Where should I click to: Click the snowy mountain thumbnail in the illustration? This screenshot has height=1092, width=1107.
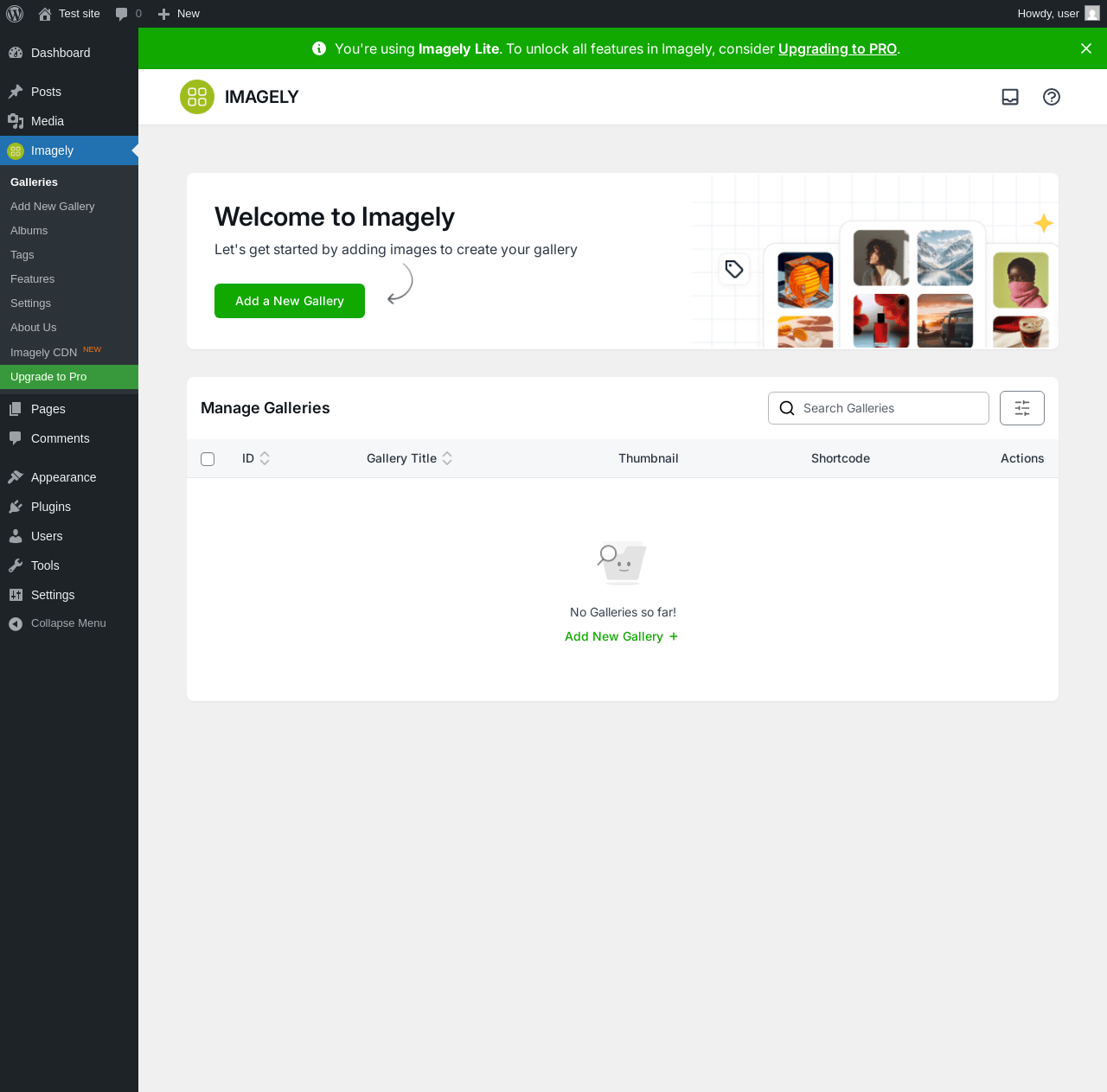pos(945,258)
